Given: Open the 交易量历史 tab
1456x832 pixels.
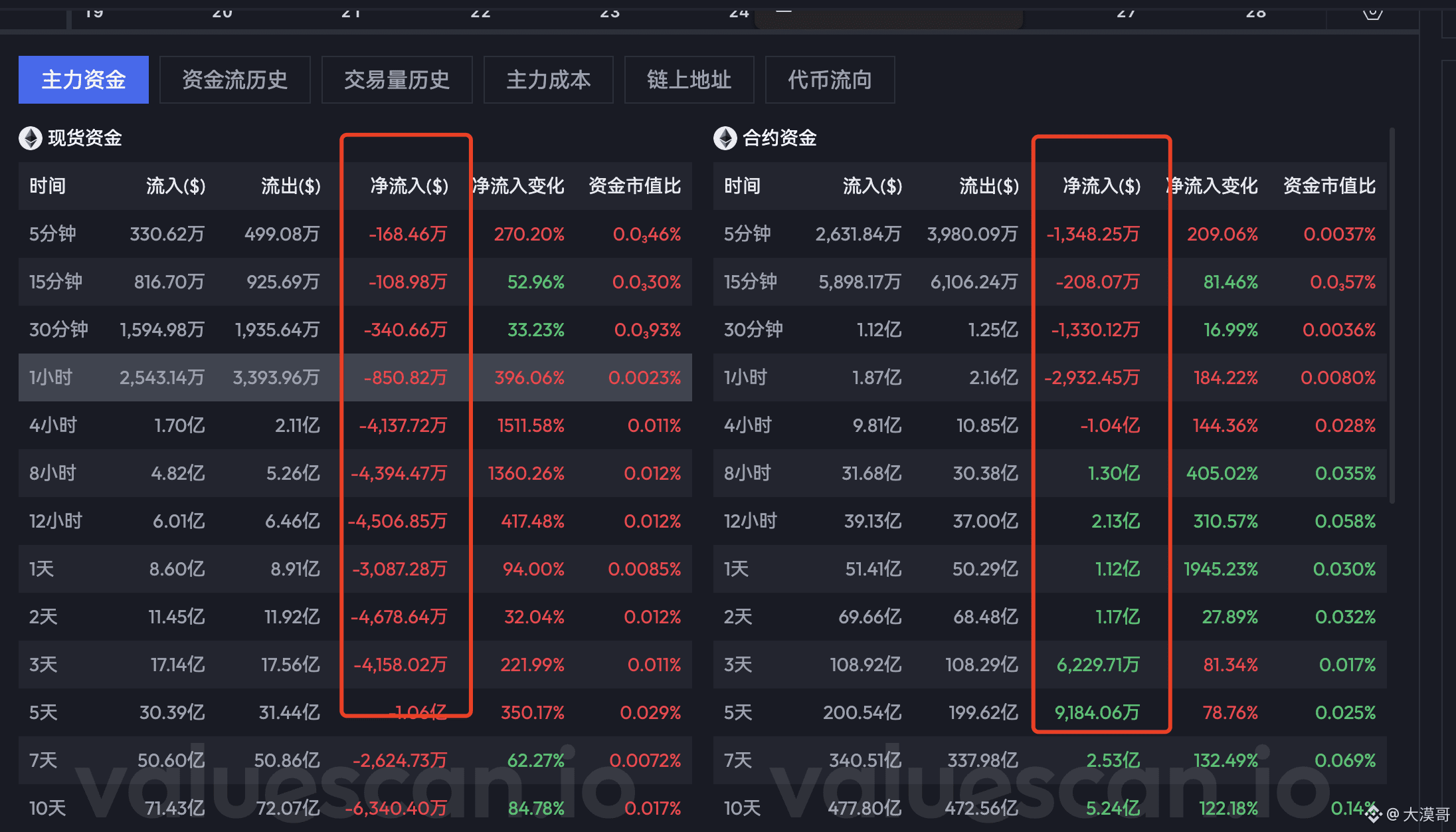Looking at the screenshot, I should 397,80.
